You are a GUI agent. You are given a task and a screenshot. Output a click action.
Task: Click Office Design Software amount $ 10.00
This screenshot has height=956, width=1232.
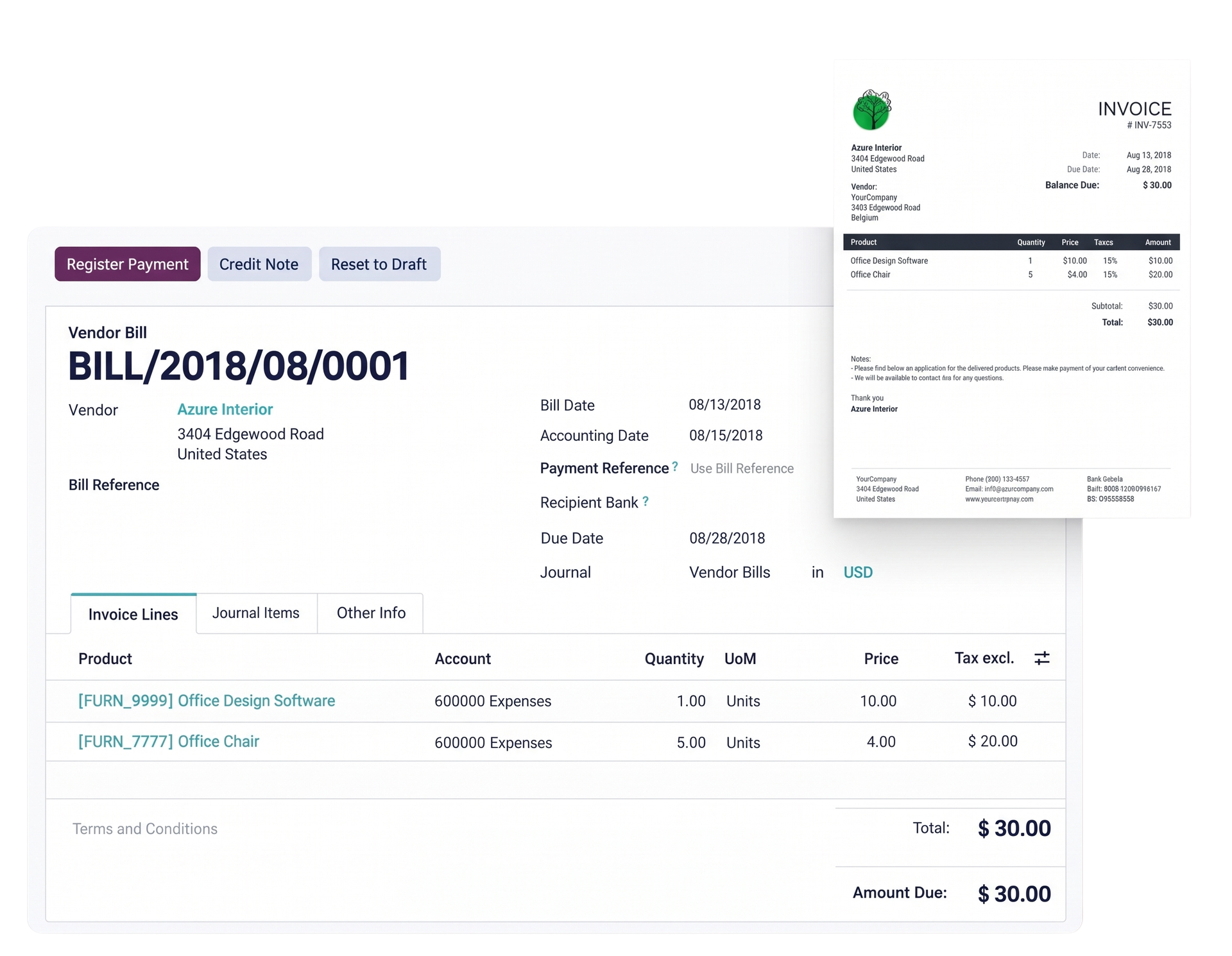(992, 701)
